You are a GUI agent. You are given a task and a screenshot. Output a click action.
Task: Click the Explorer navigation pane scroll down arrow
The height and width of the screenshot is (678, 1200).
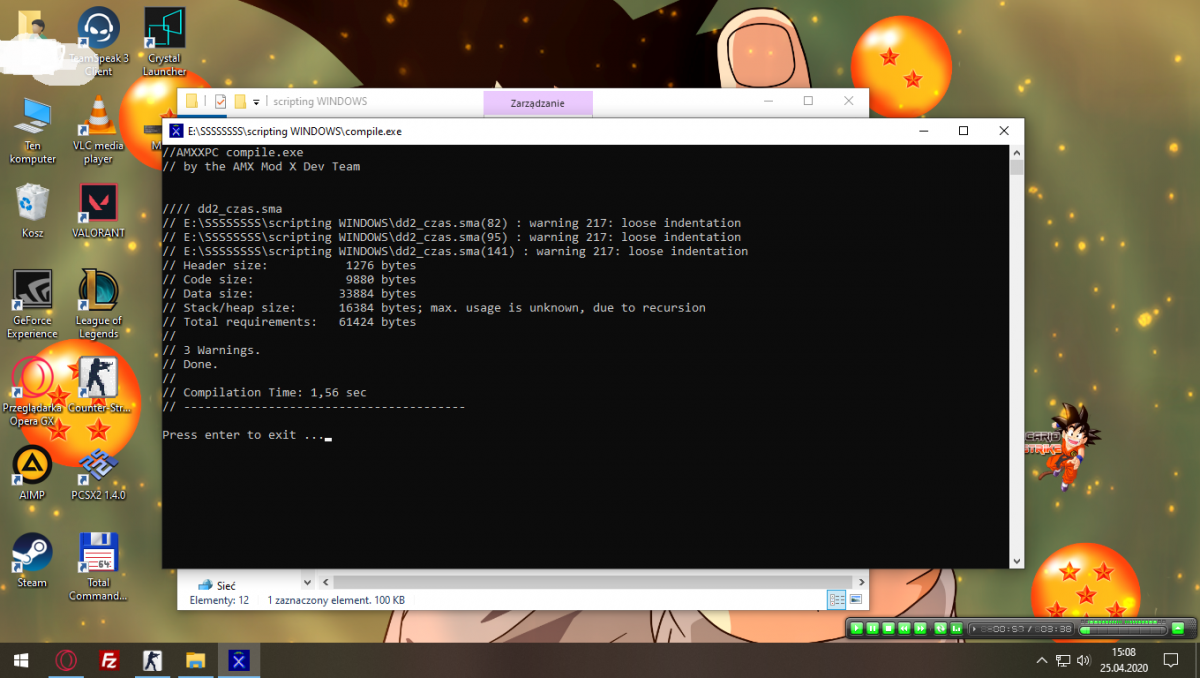click(x=308, y=582)
